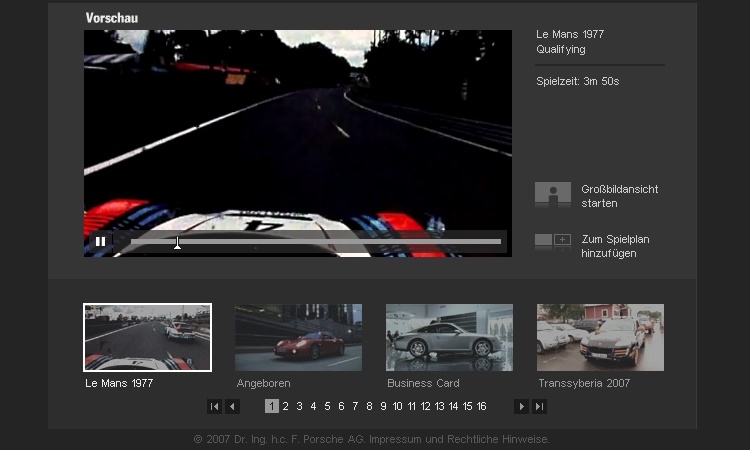Go to page 13
This screenshot has width=750, height=450.
(440, 406)
